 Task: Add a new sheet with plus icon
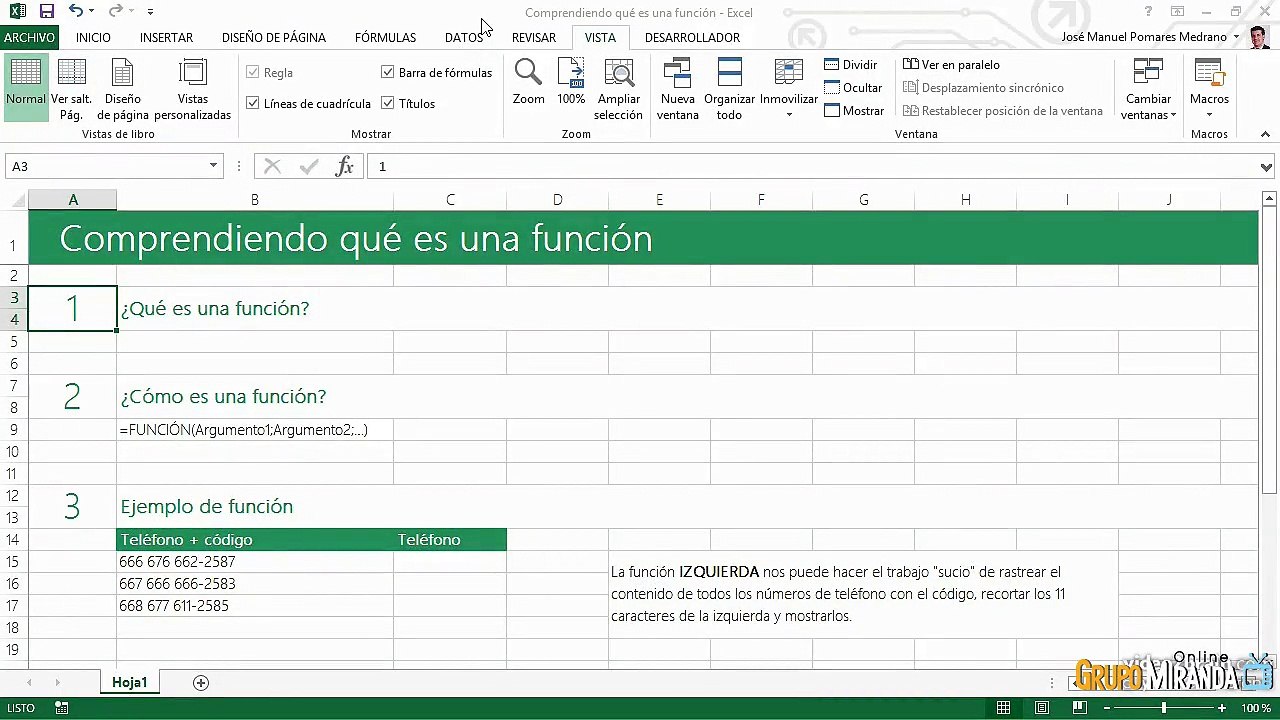pos(201,683)
